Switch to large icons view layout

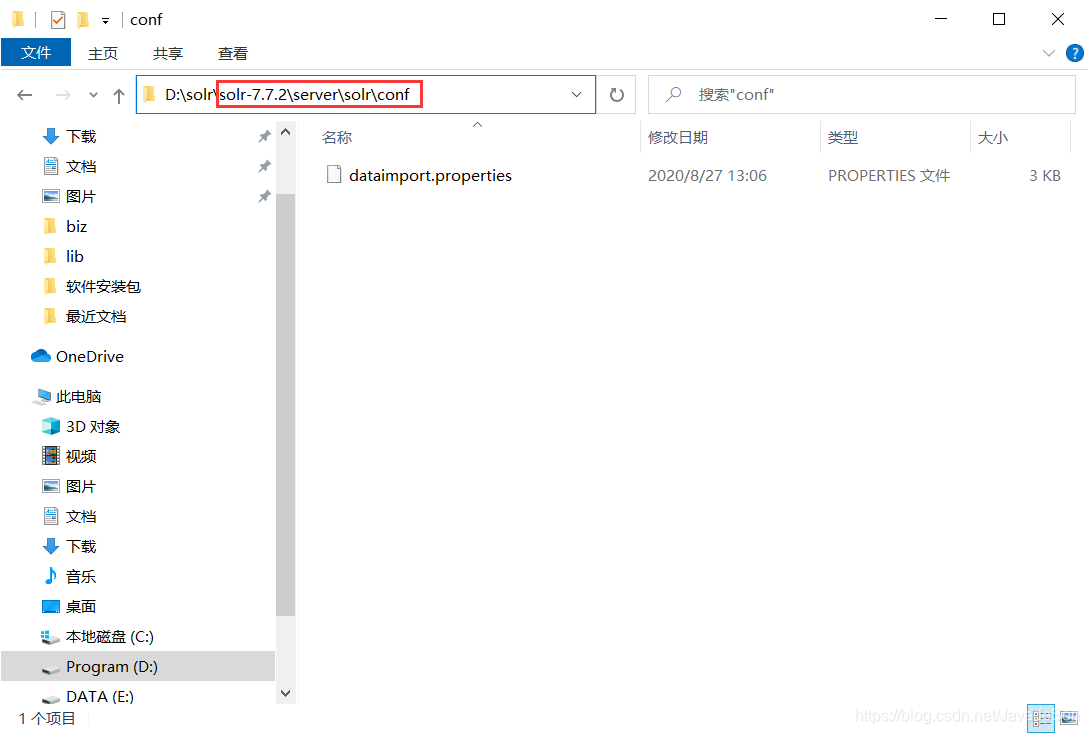click(x=1069, y=719)
